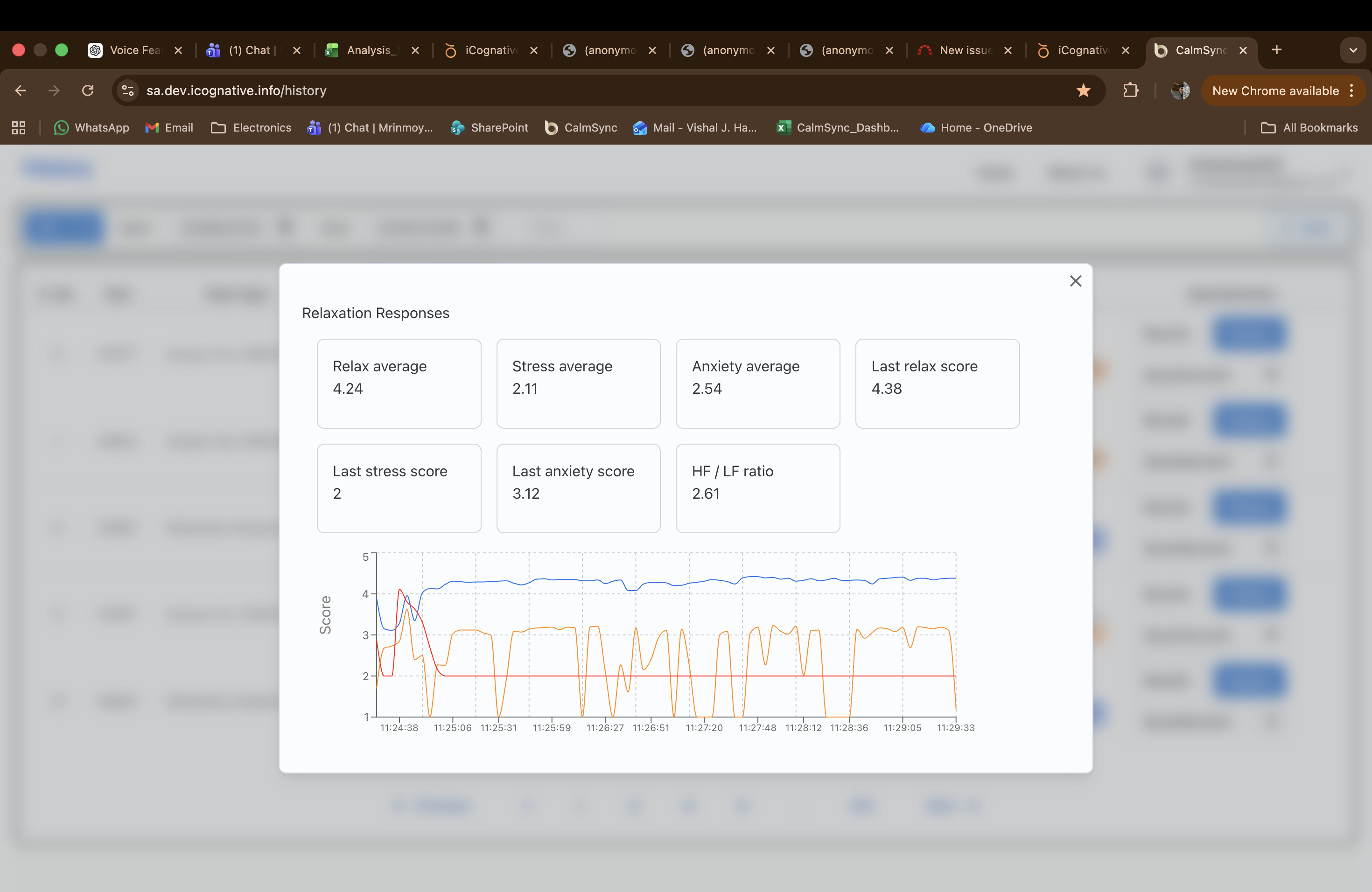Open the site information icon
Viewport: 1372px width, 892px height.
(128, 91)
